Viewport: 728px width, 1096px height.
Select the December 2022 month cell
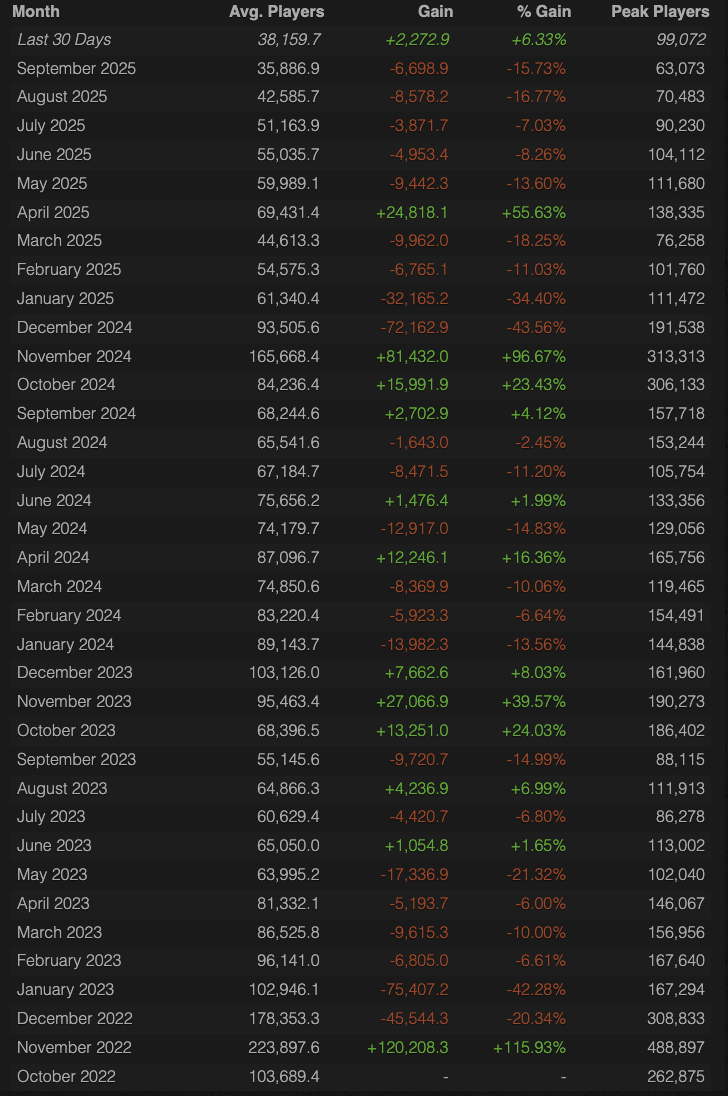click(75, 1018)
